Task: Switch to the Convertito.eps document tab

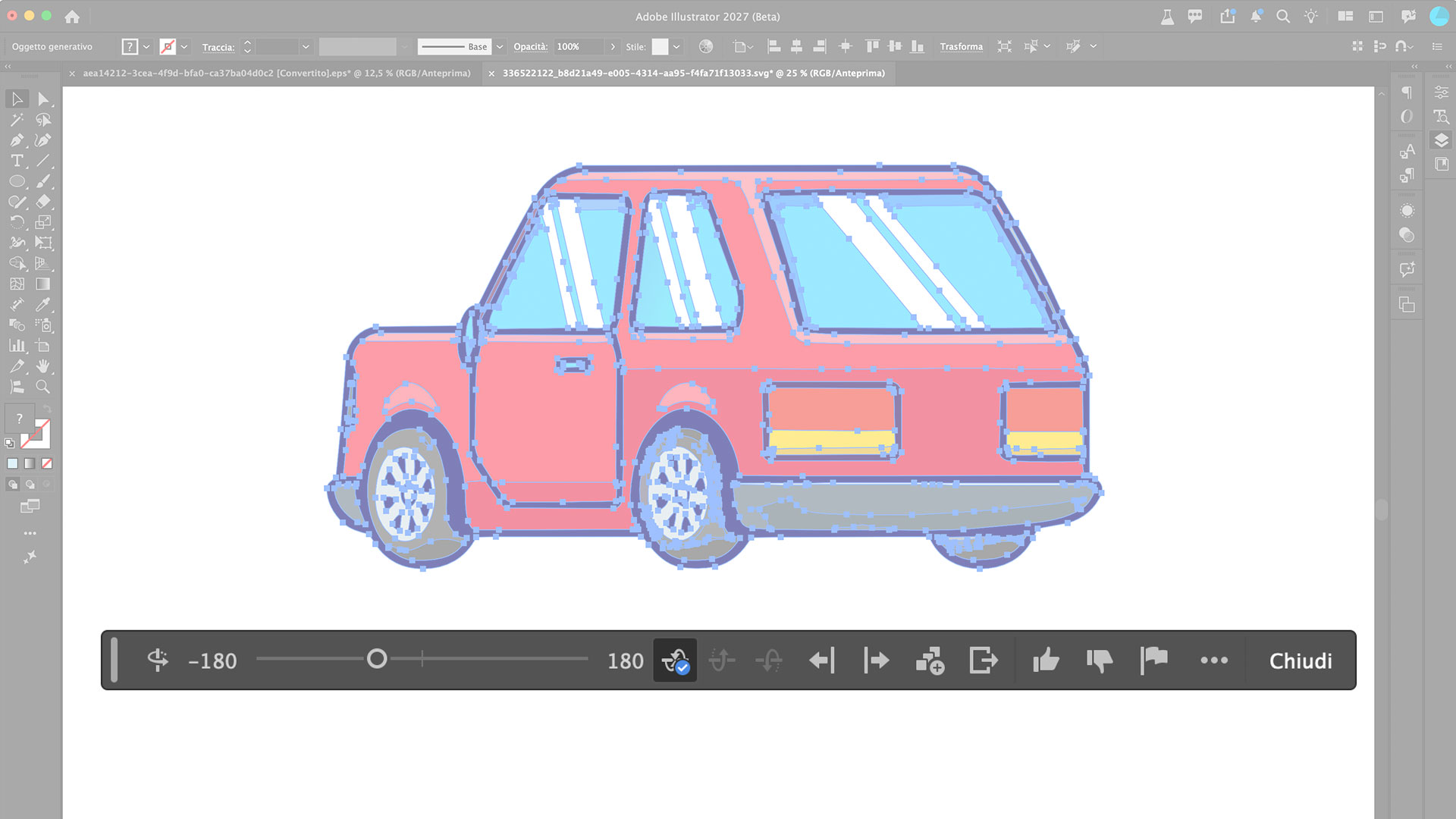Action: point(276,74)
